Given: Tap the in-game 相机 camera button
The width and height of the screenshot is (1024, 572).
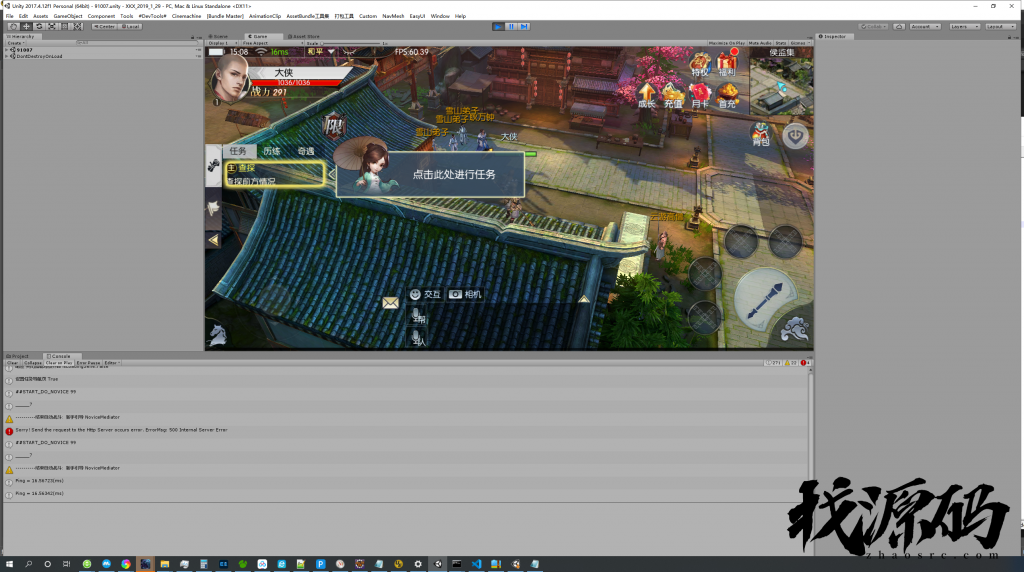Looking at the screenshot, I should coord(466,294).
